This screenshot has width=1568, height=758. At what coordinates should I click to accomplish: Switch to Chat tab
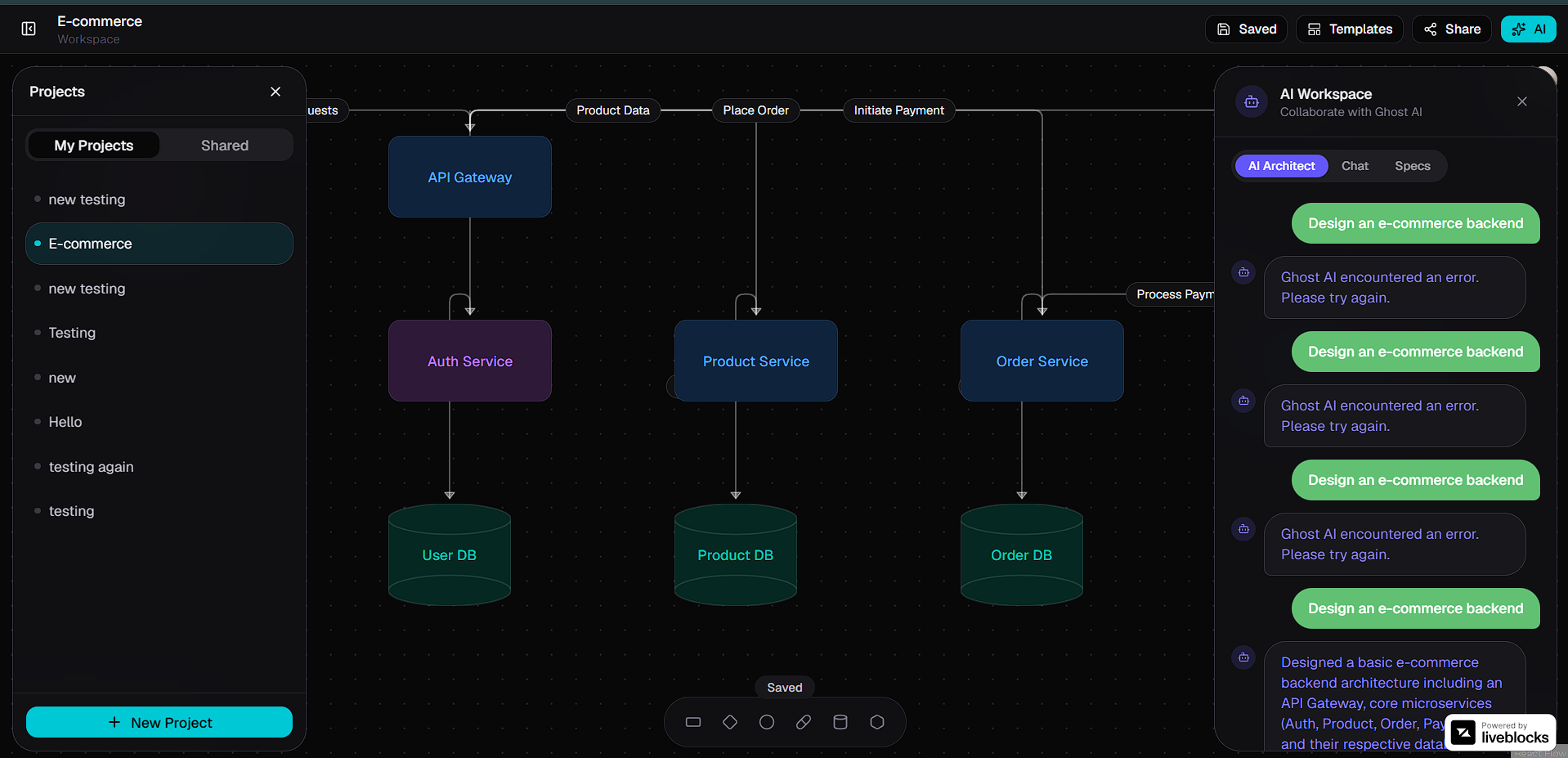tap(1355, 166)
